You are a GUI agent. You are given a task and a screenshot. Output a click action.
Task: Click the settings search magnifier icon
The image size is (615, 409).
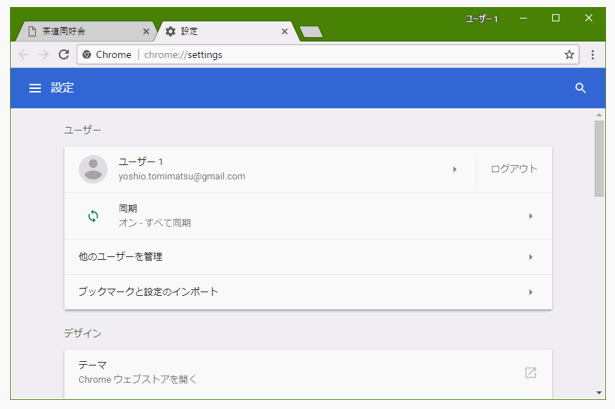581,88
